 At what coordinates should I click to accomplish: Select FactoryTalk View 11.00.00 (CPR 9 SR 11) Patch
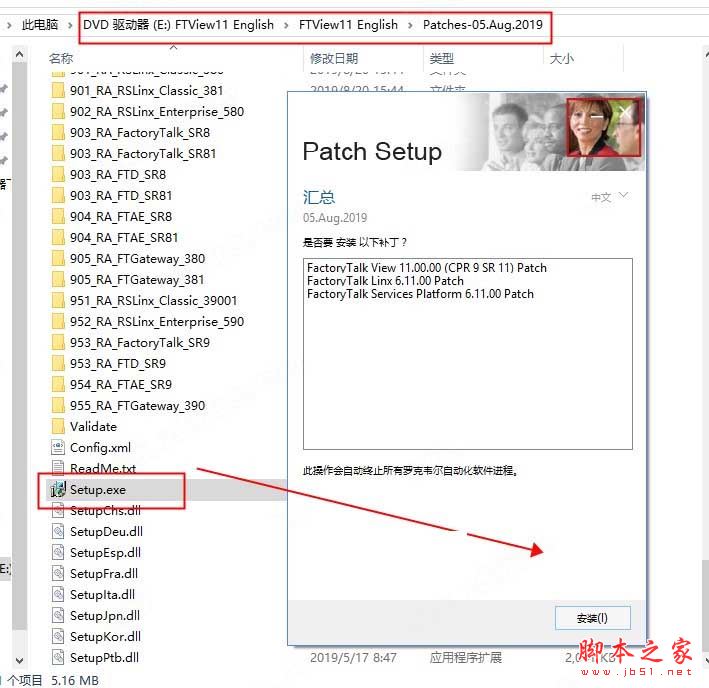coord(426,268)
